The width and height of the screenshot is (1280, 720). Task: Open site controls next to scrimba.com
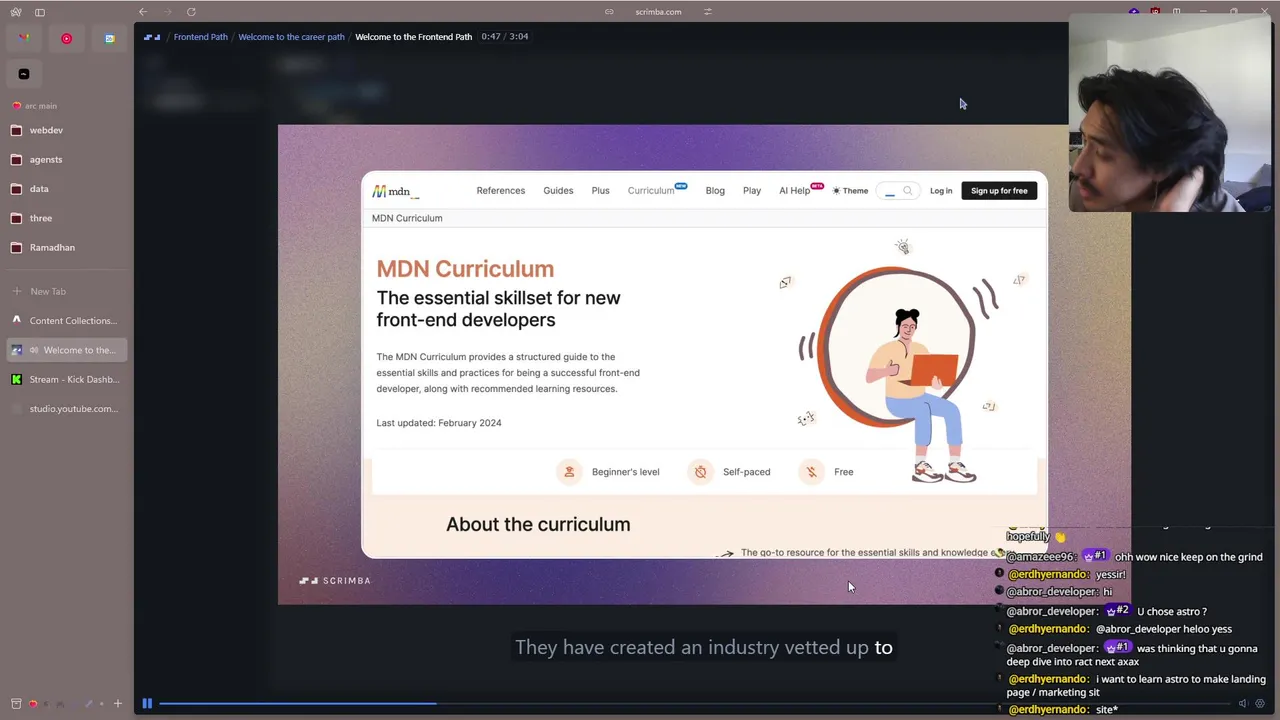[x=708, y=12]
